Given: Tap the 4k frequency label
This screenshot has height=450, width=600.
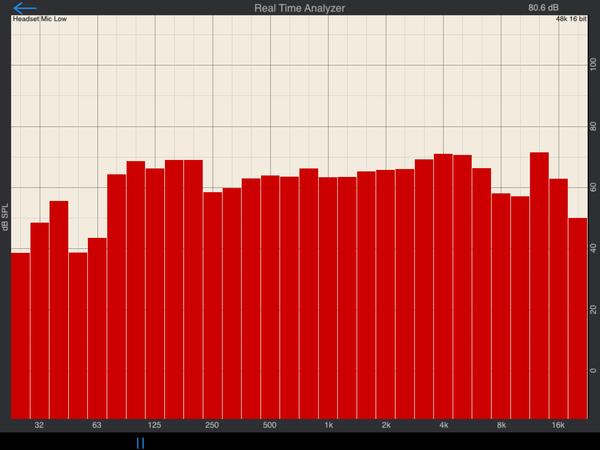Looking at the screenshot, I should coord(443,425).
